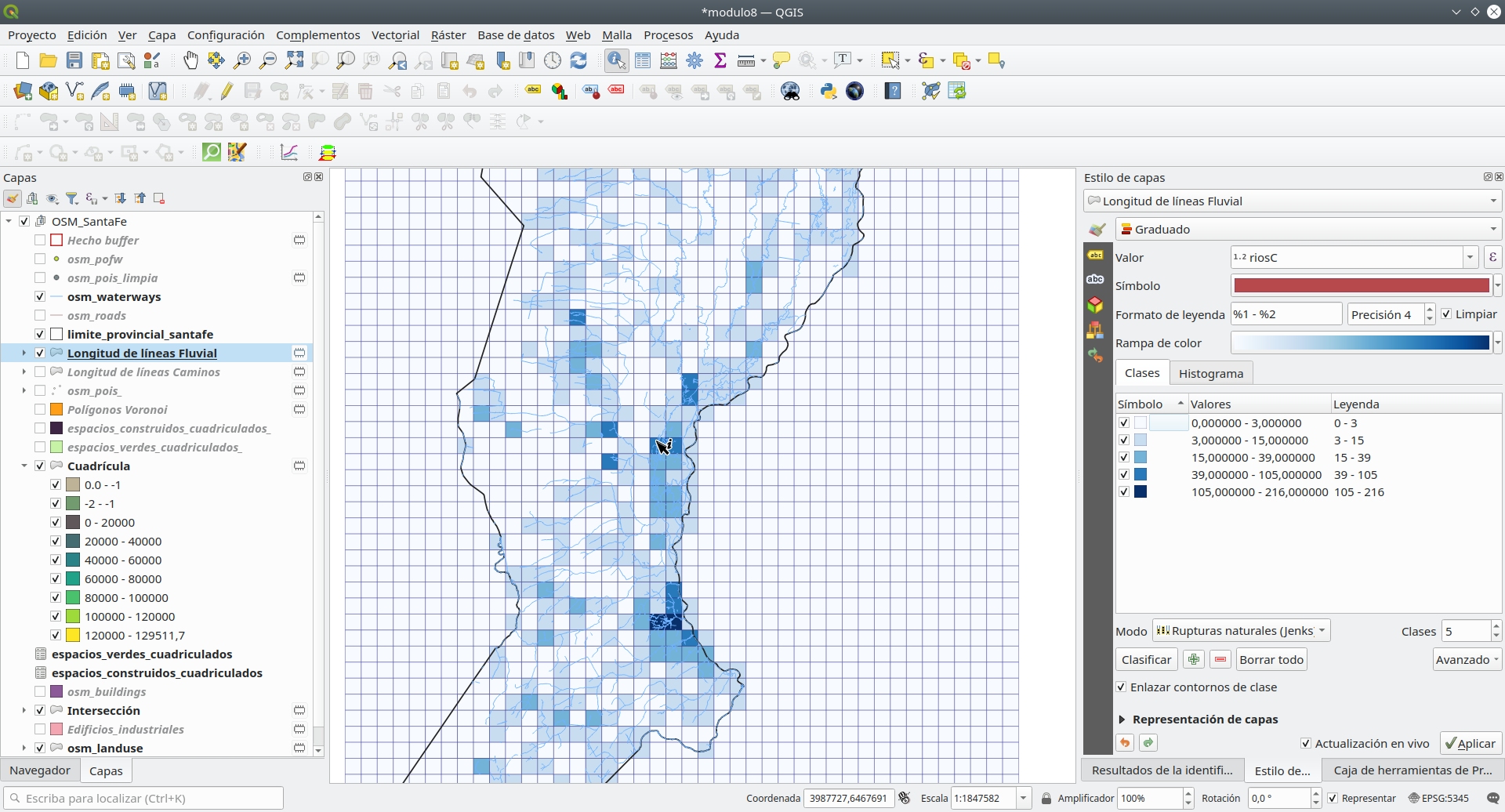Image resolution: width=1505 pixels, height=812 pixels.
Task: Click the Help question mark icon
Action: pyautogui.click(x=893, y=91)
